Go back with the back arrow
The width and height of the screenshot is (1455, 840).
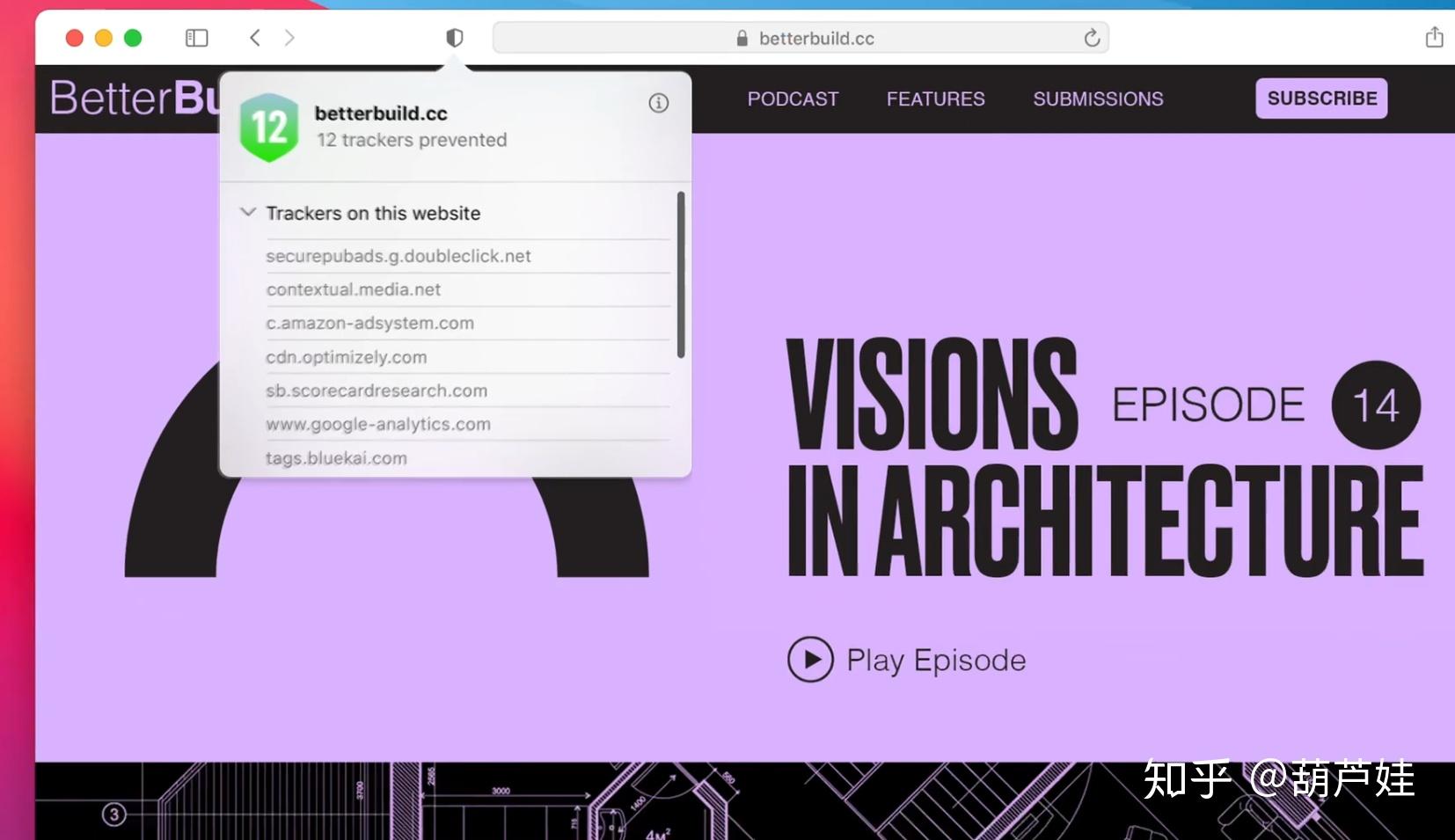[x=255, y=38]
